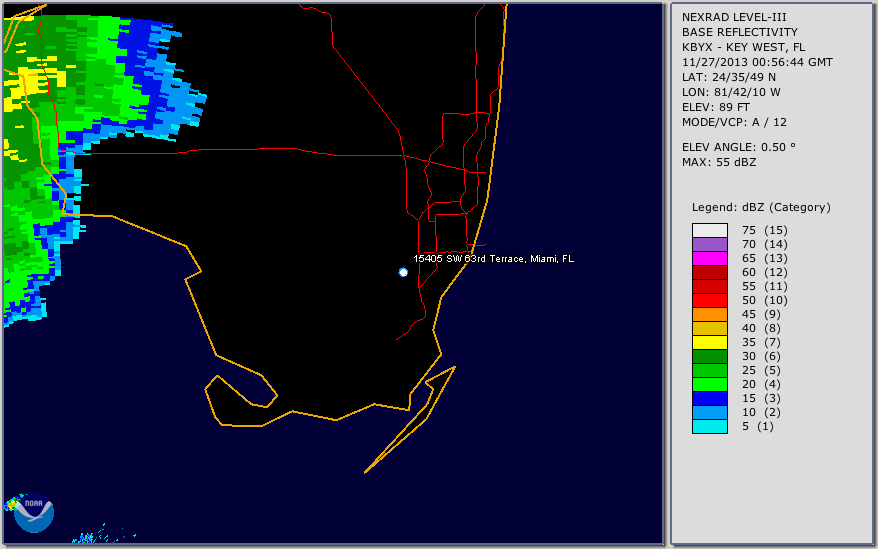Click the 10 (2) legend label
878x549 pixels.
[x=761, y=412]
